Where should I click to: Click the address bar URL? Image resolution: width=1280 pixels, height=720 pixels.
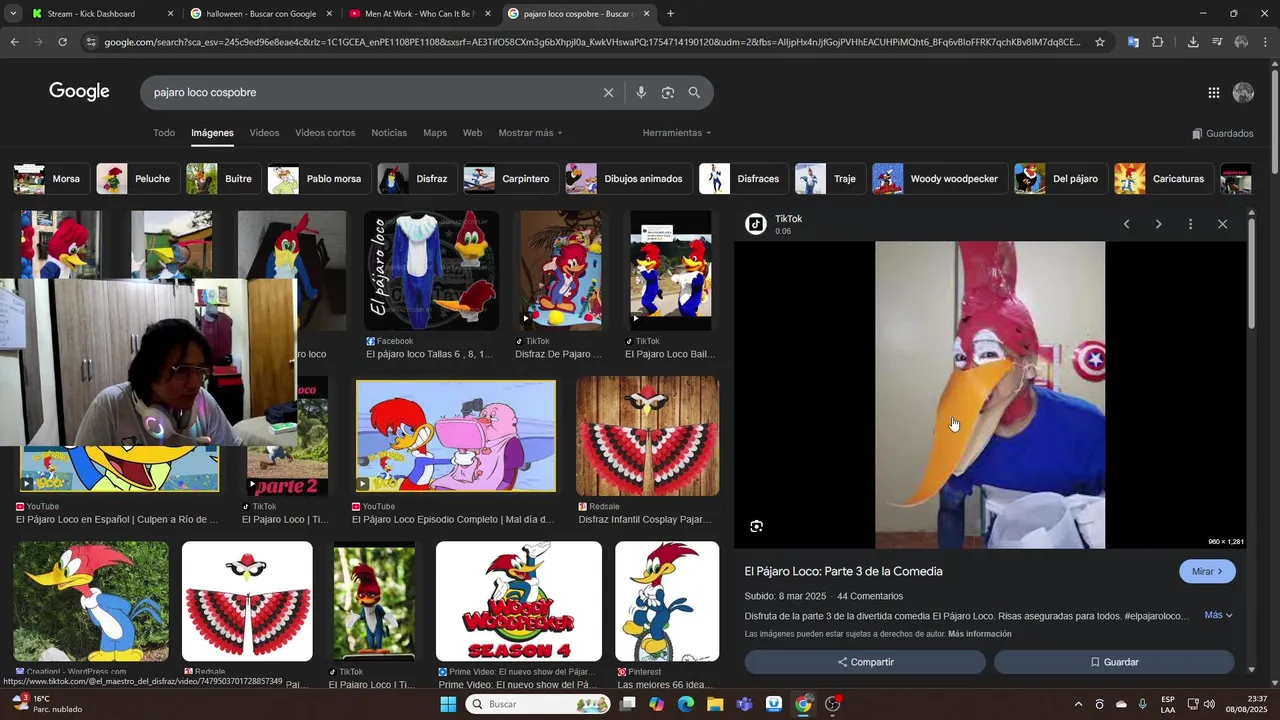tap(592, 42)
